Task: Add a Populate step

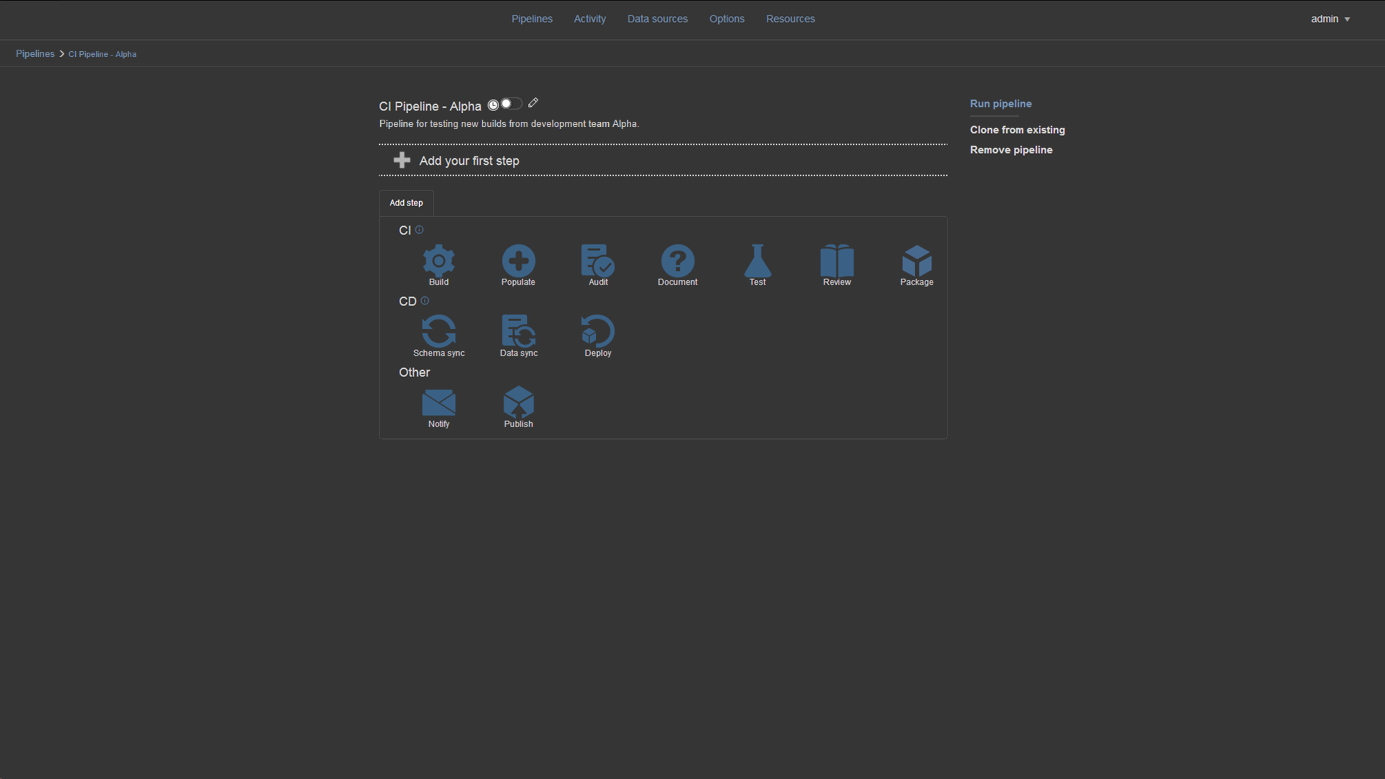Action: point(518,265)
